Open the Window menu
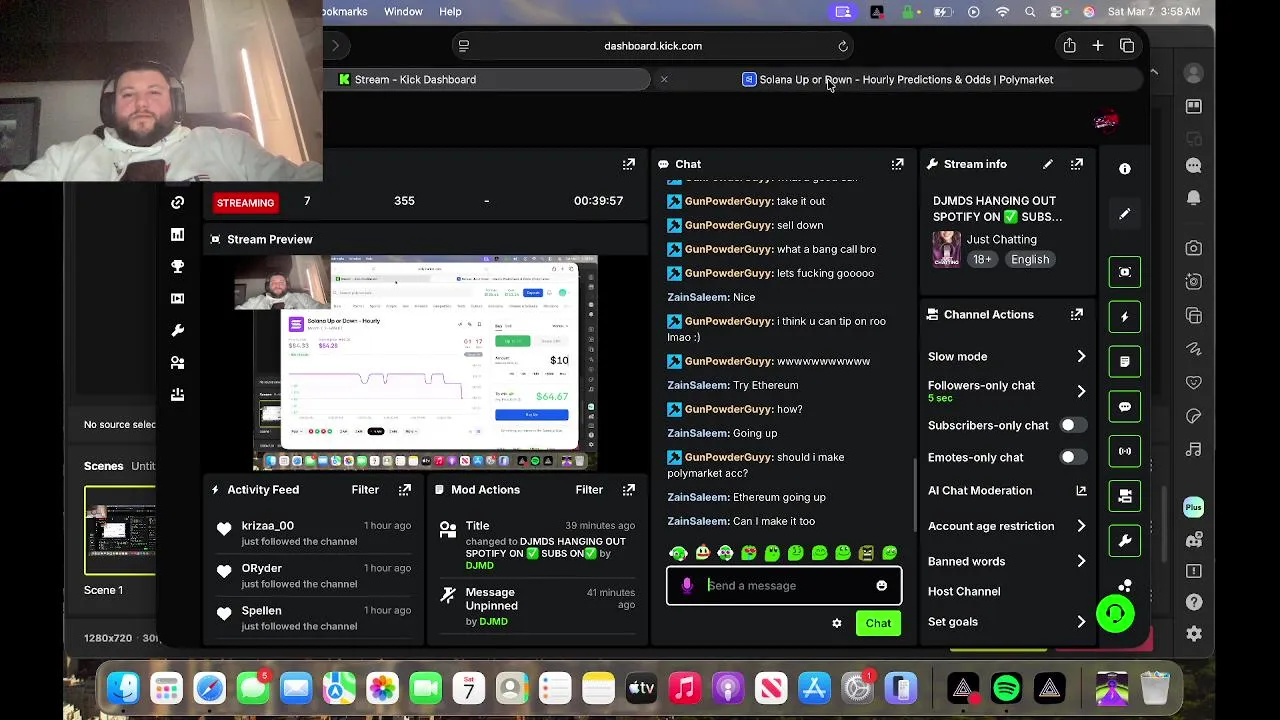This screenshot has width=1280, height=720. (x=403, y=12)
